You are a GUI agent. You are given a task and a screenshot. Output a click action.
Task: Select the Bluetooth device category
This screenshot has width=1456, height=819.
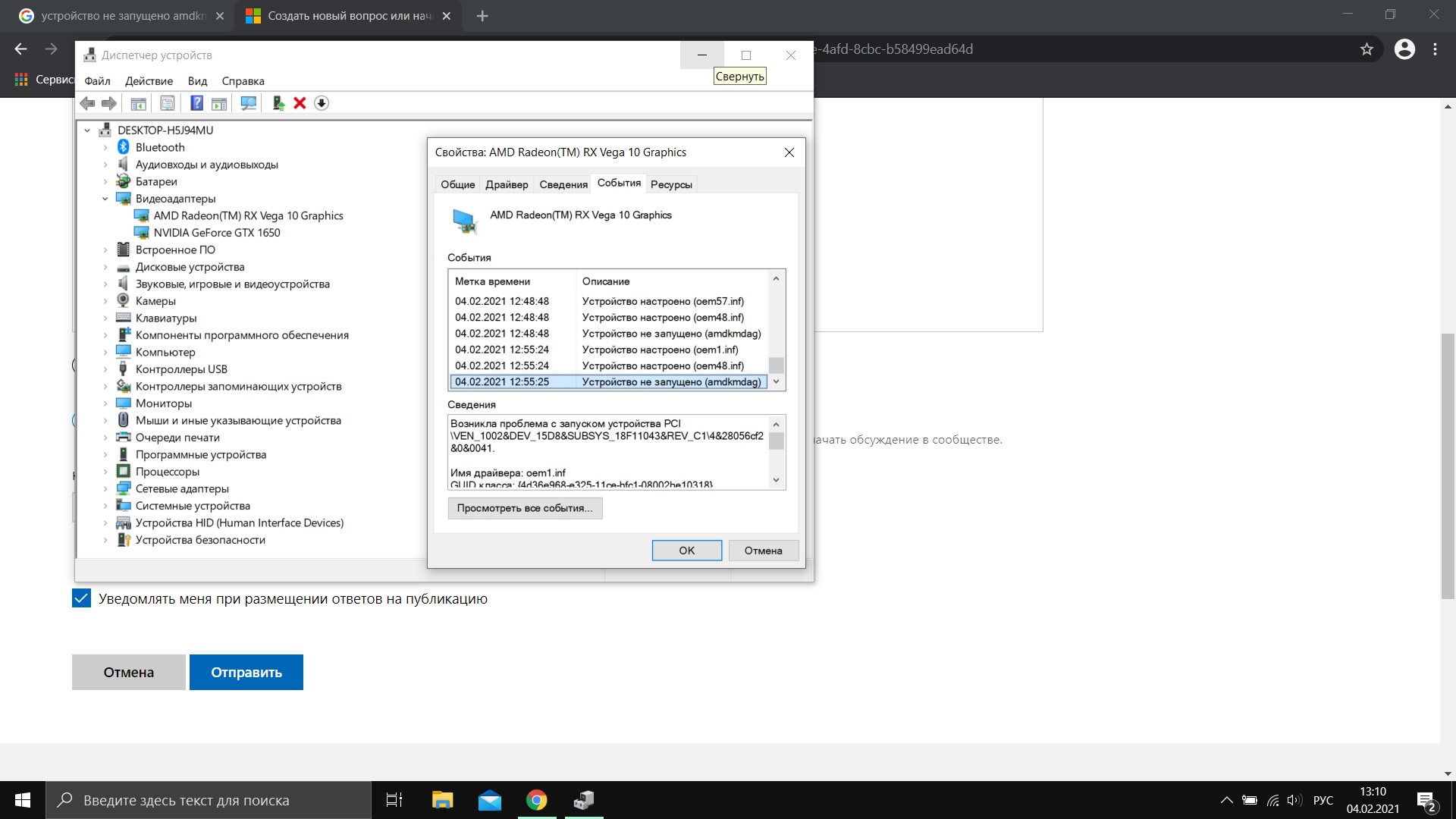point(160,147)
